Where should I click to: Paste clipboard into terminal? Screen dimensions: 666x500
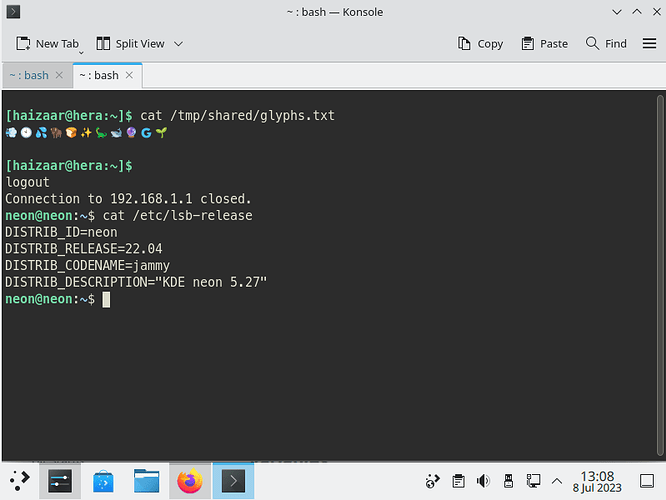[545, 44]
